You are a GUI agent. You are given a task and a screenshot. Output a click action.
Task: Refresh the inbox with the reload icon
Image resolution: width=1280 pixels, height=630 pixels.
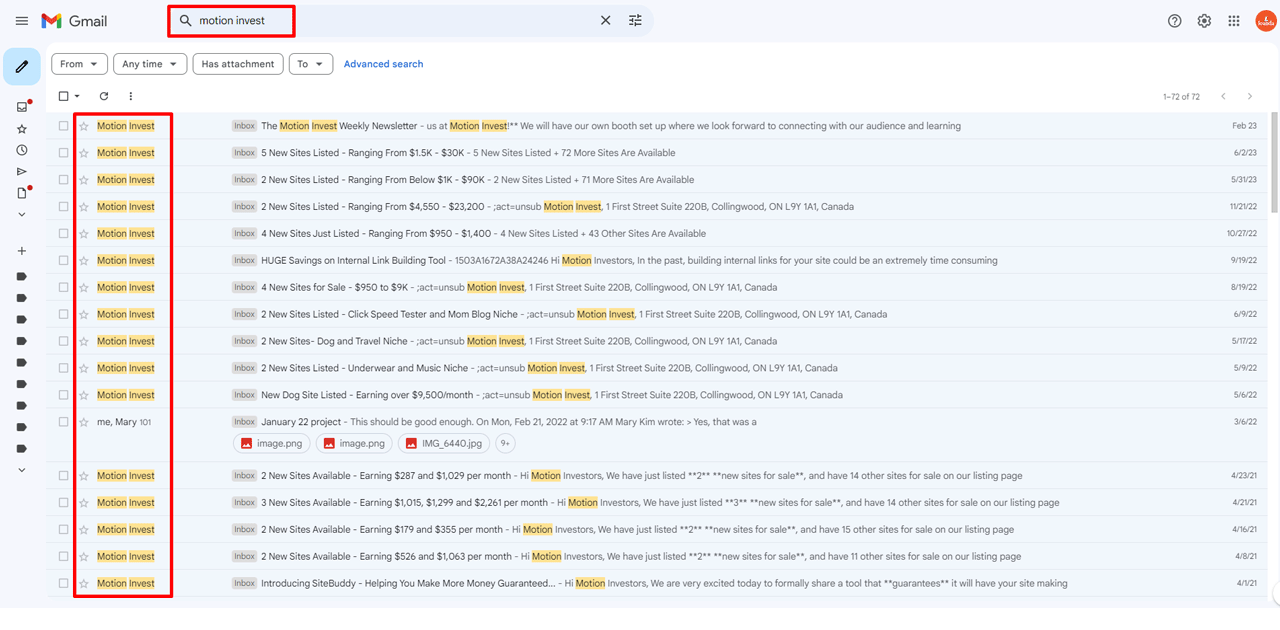(x=104, y=95)
